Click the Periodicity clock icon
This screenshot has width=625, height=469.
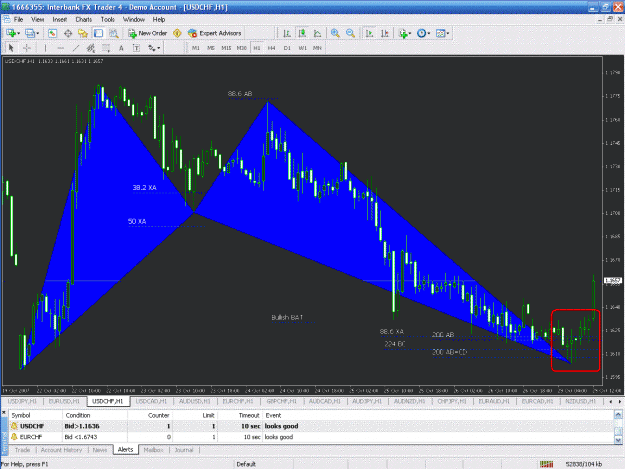click(421, 33)
